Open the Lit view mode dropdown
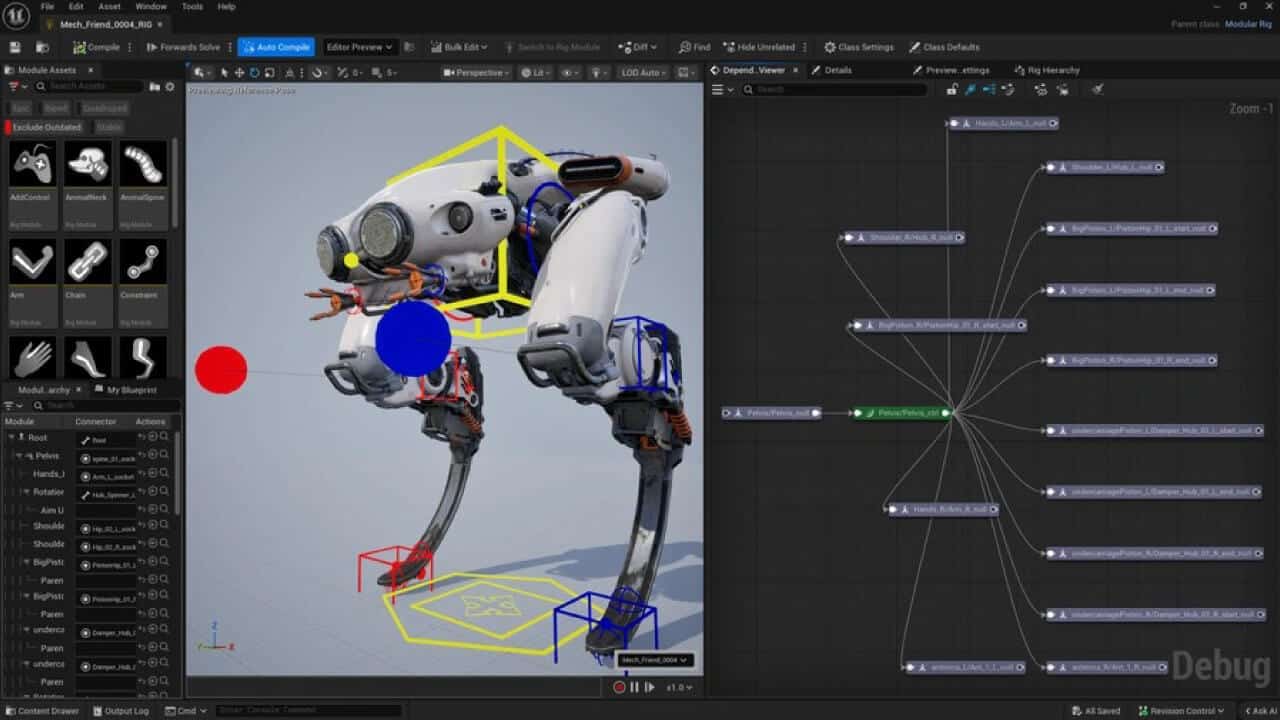This screenshot has height=720, width=1280. pos(536,72)
